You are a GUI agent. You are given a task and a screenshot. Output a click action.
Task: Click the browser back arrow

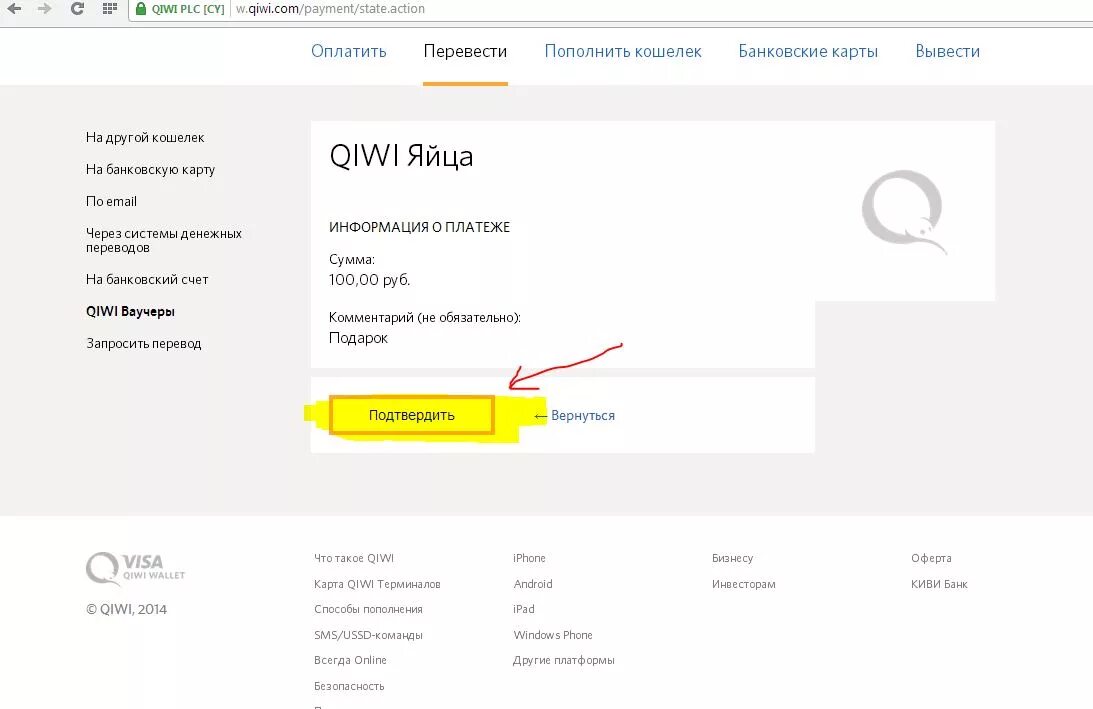[14, 9]
